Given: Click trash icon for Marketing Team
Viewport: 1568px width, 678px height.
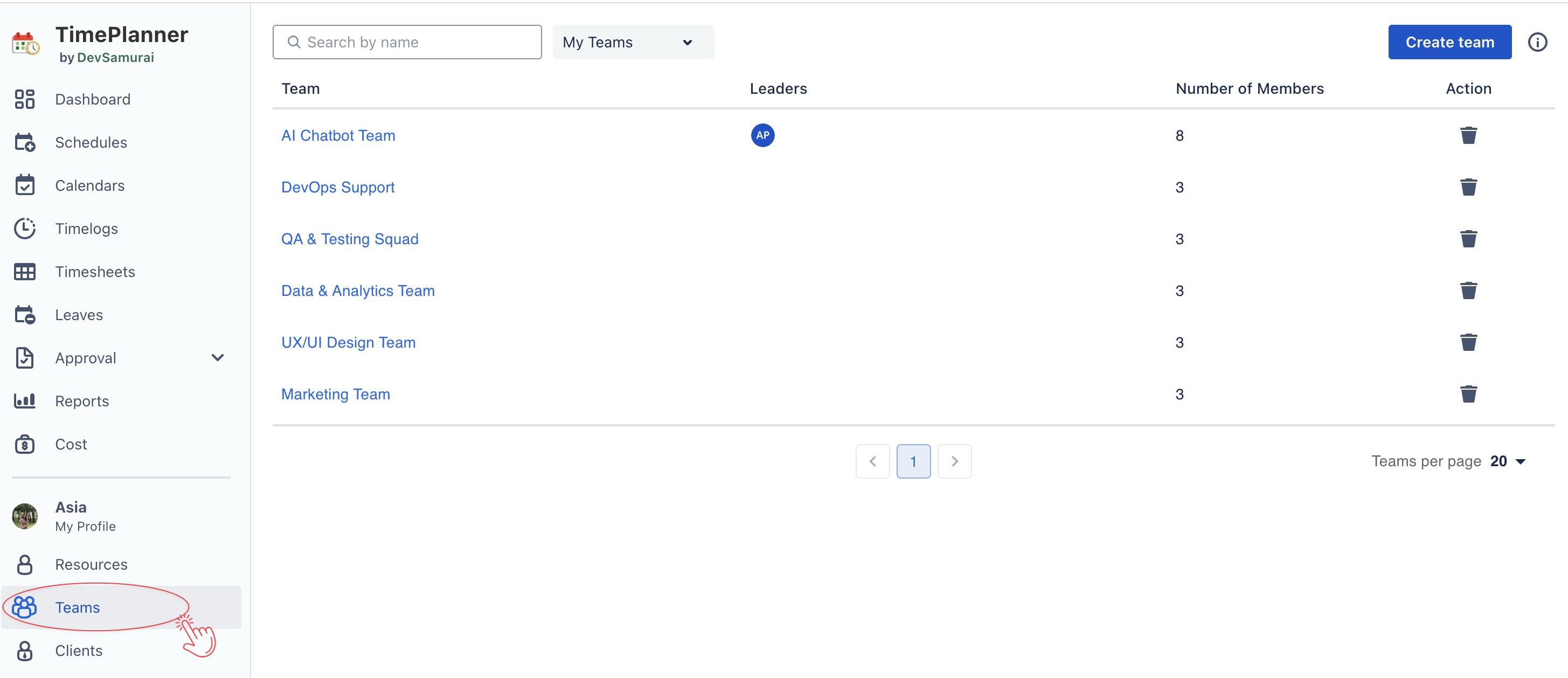Looking at the screenshot, I should (1468, 394).
